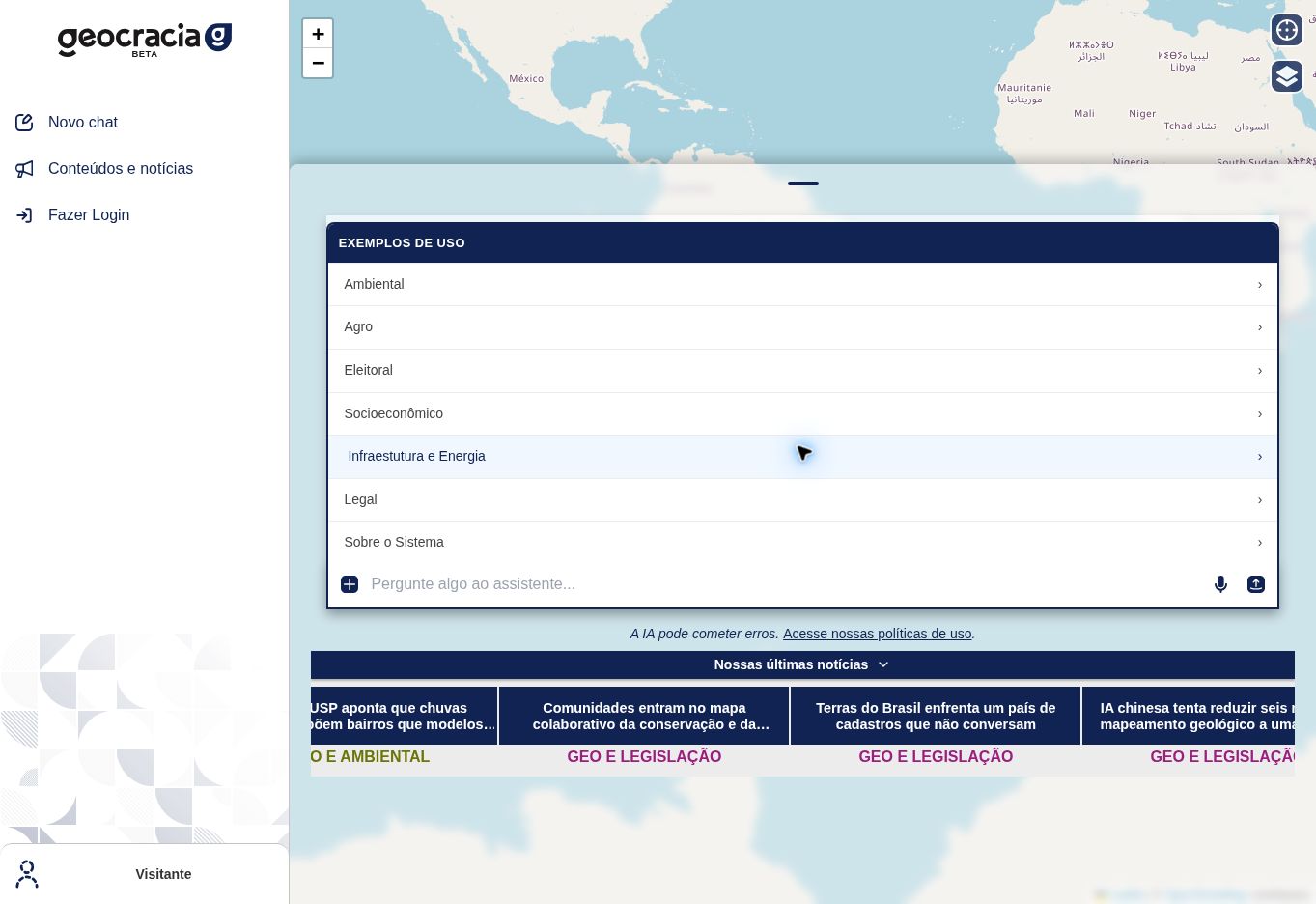This screenshot has height=904, width=1316.
Task: Open the Sobre o Sistema category
Action: point(802,543)
